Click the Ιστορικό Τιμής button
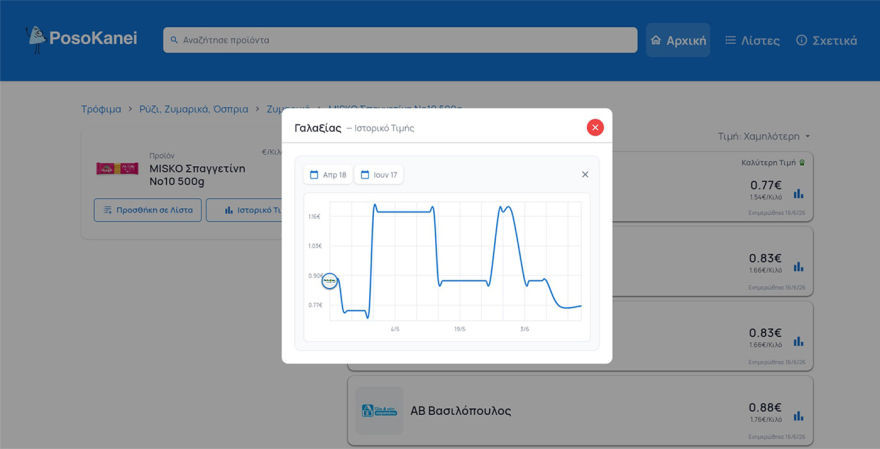Image resolution: width=880 pixels, height=449 pixels. (245, 210)
